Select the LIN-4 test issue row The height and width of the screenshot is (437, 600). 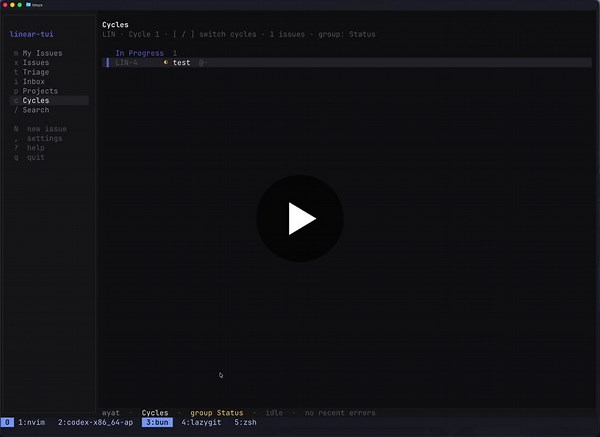coord(347,62)
